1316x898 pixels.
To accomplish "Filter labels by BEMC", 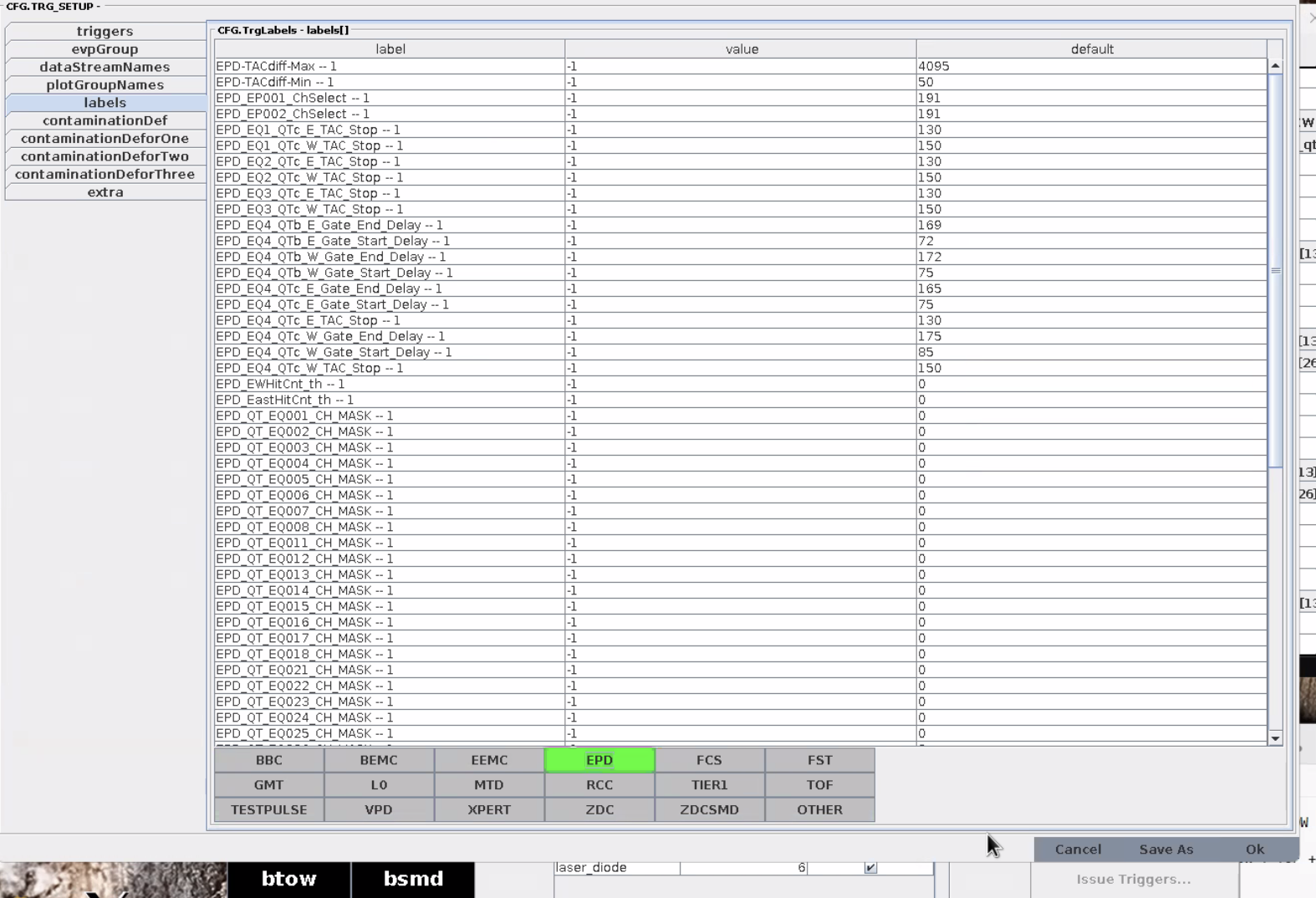I will point(379,760).
